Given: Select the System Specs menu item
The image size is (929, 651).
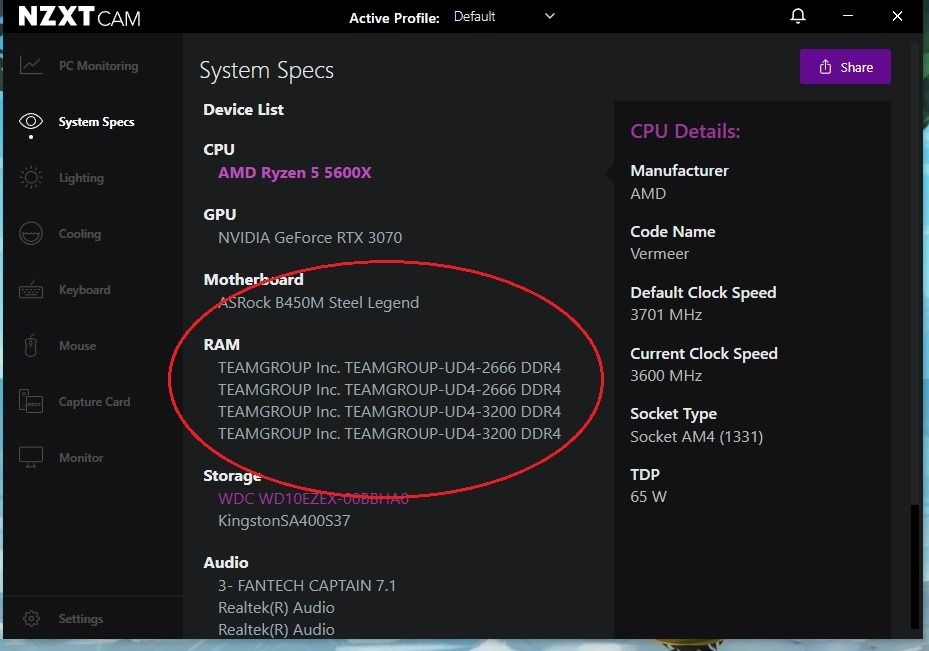Looking at the screenshot, I should click(96, 121).
